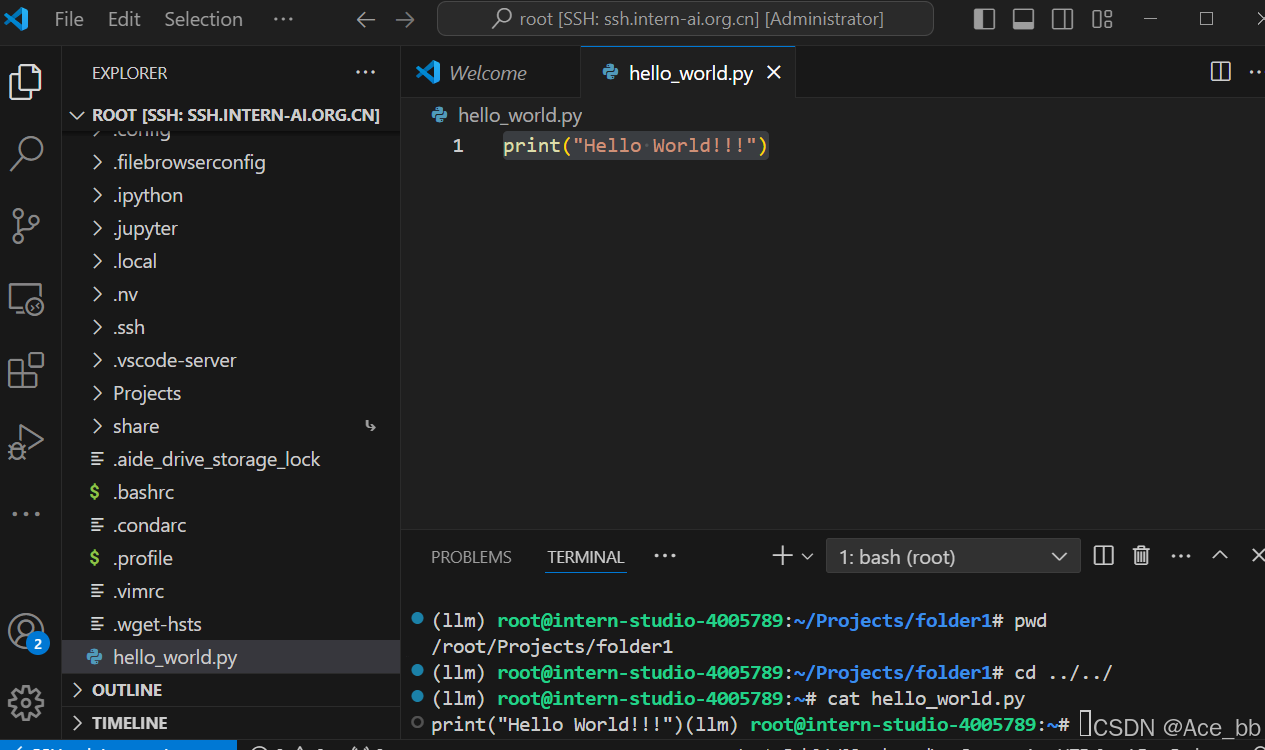The height and width of the screenshot is (750, 1265).
Task: Open the .condarc file
Action: tap(231, 525)
